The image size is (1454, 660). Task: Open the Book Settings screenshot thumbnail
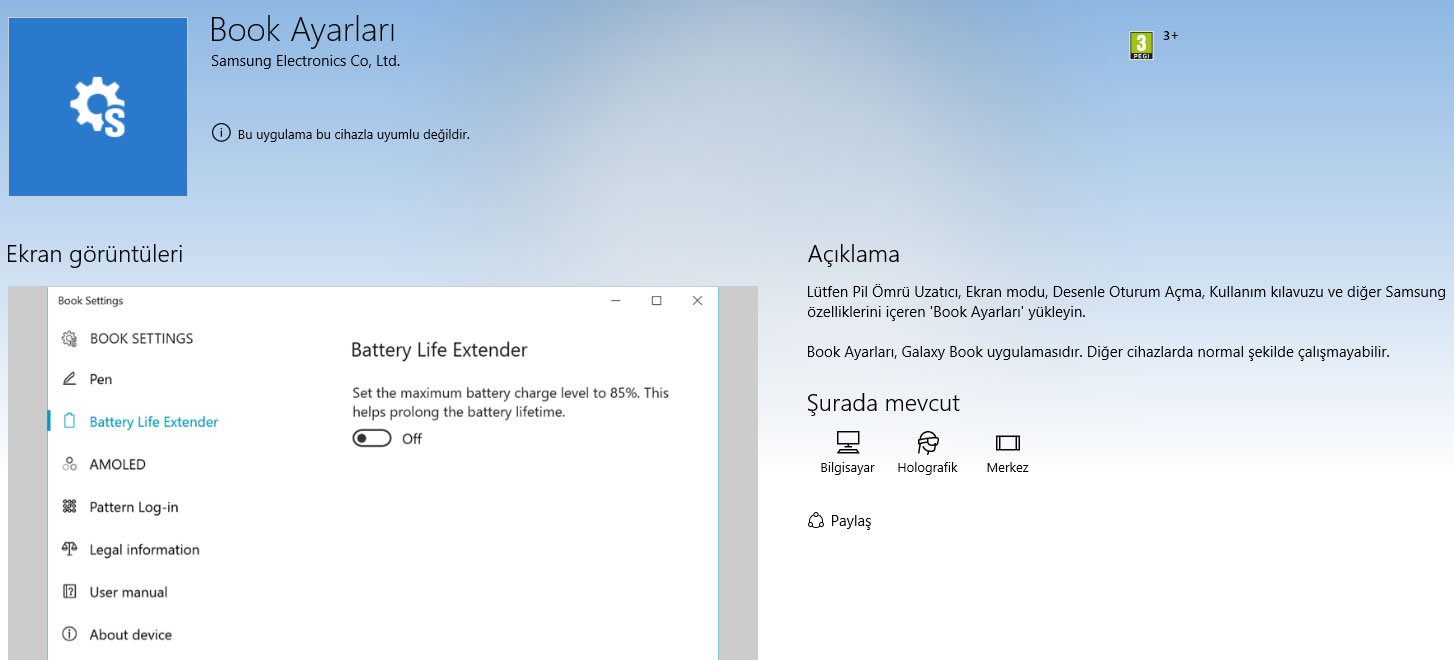pos(383,474)
